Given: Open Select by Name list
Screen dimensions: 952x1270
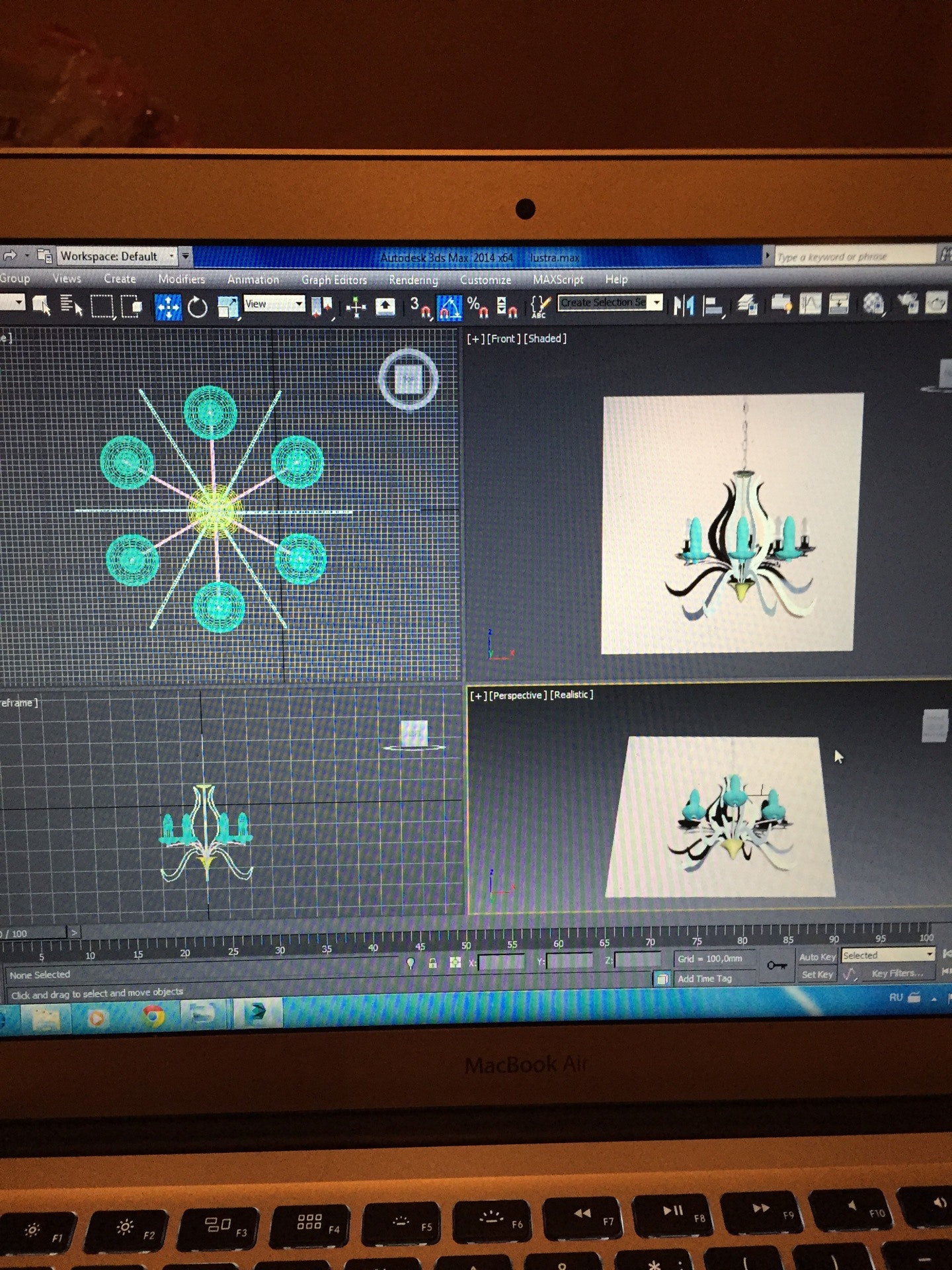Looking at the screenshot, I should (x=71, y=306).
